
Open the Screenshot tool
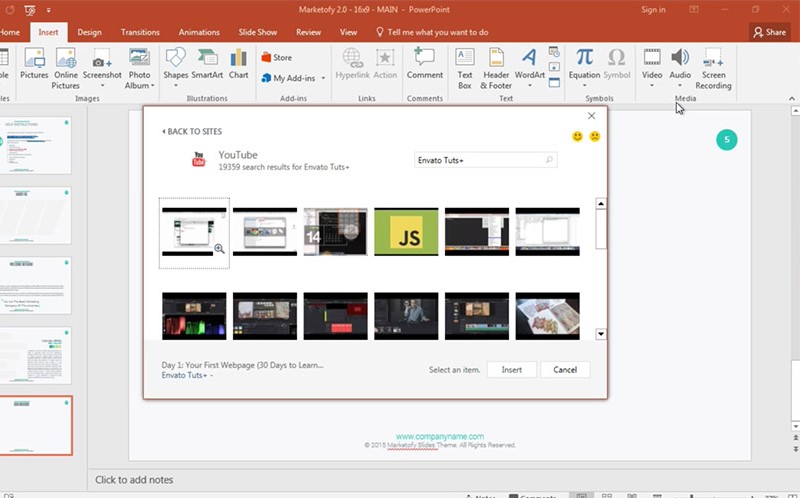click(102, 64)
